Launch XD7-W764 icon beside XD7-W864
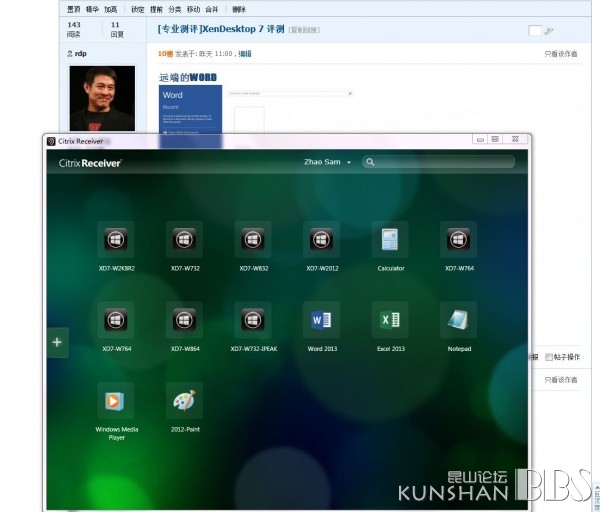Screen dimensions: 600x512 click(x=116, y=320)
